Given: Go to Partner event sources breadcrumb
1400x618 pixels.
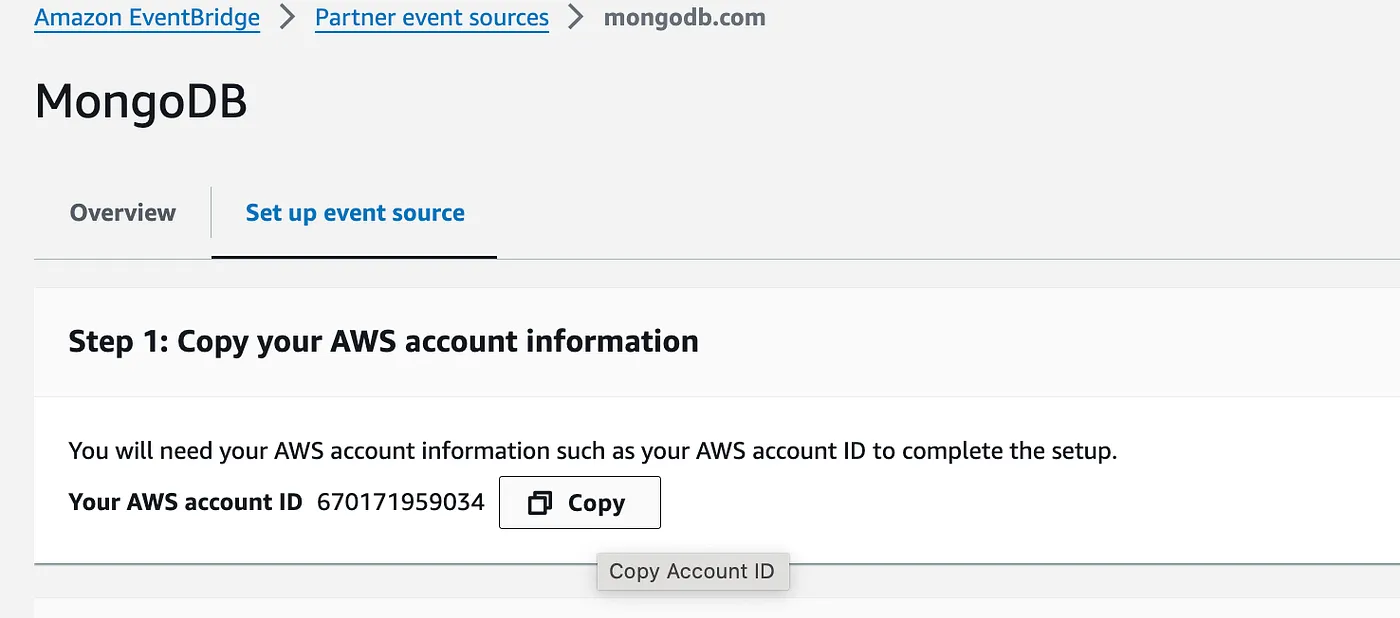Looking at the screenshot, I should click(x=432, y=18).
